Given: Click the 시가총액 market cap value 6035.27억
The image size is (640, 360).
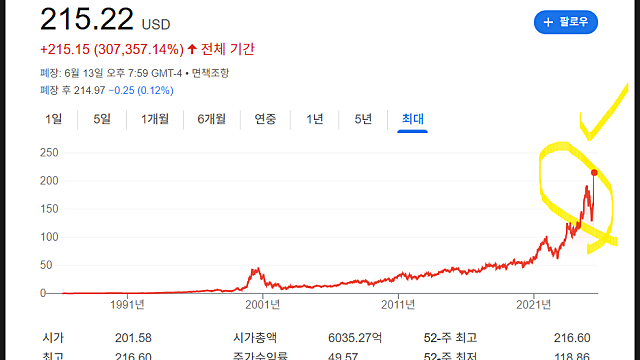Looking at the screenshot, I should pos(355,338).
